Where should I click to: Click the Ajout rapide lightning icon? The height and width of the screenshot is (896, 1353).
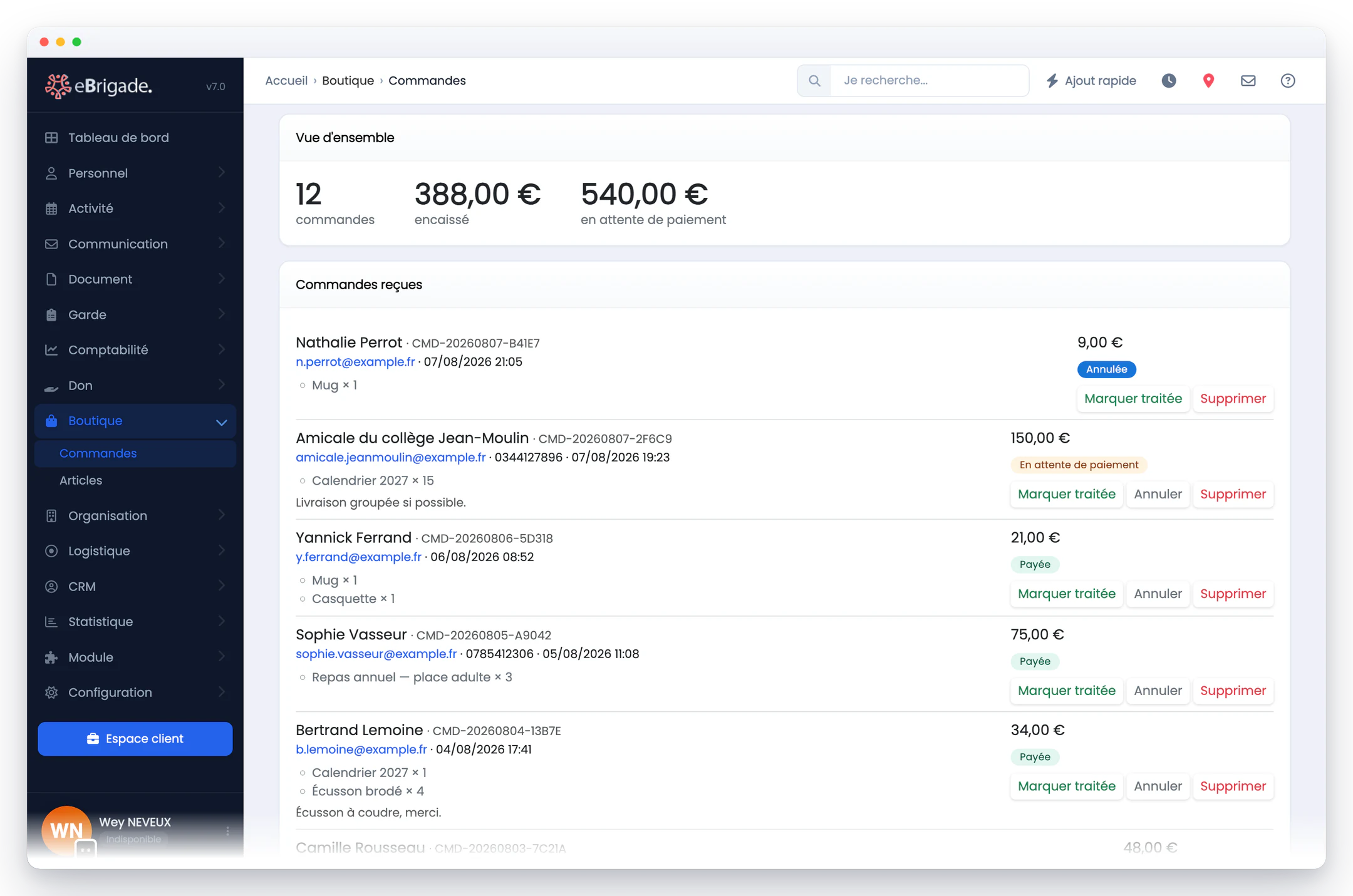[1052, 81]
